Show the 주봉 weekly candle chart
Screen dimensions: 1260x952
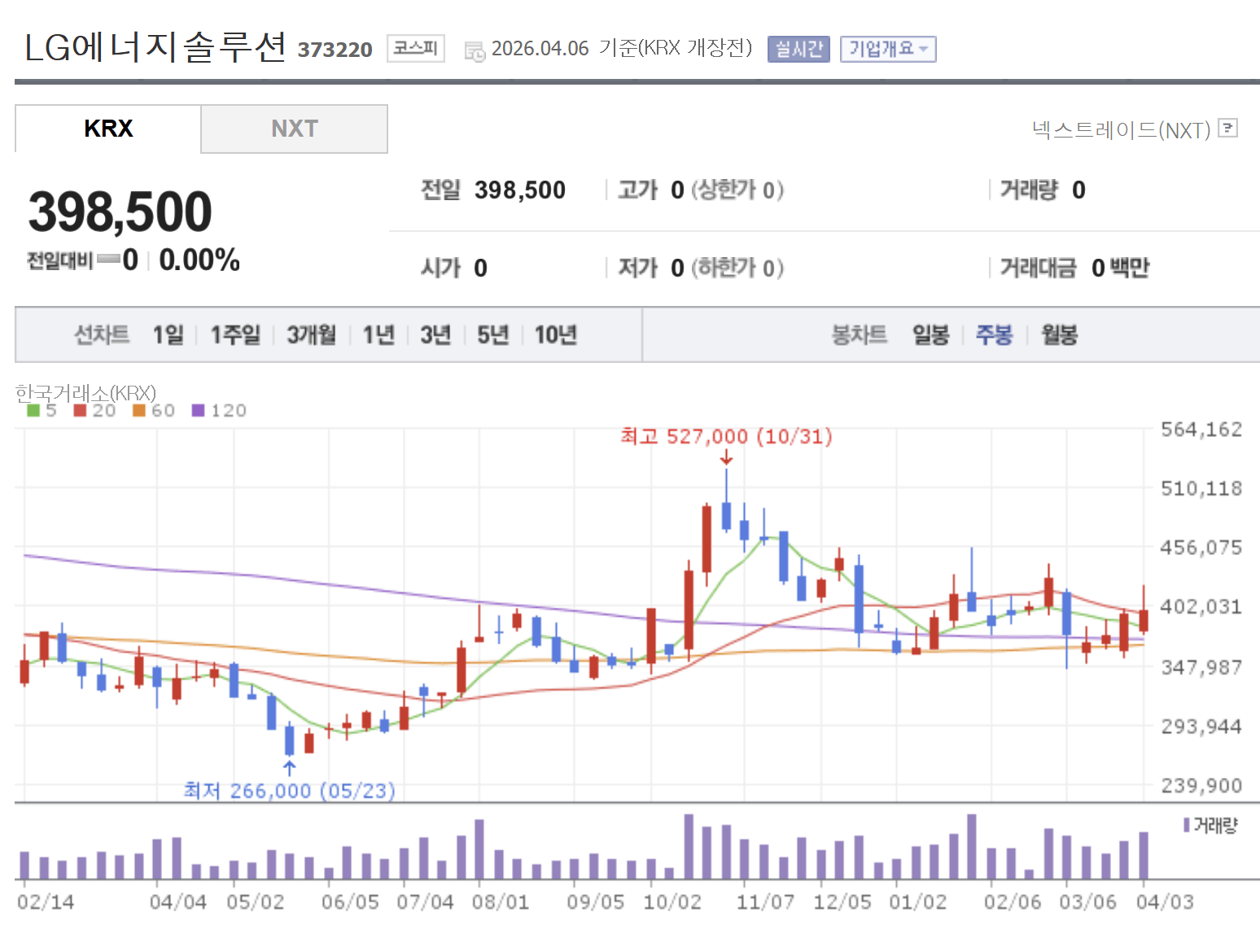coord(994,334)
